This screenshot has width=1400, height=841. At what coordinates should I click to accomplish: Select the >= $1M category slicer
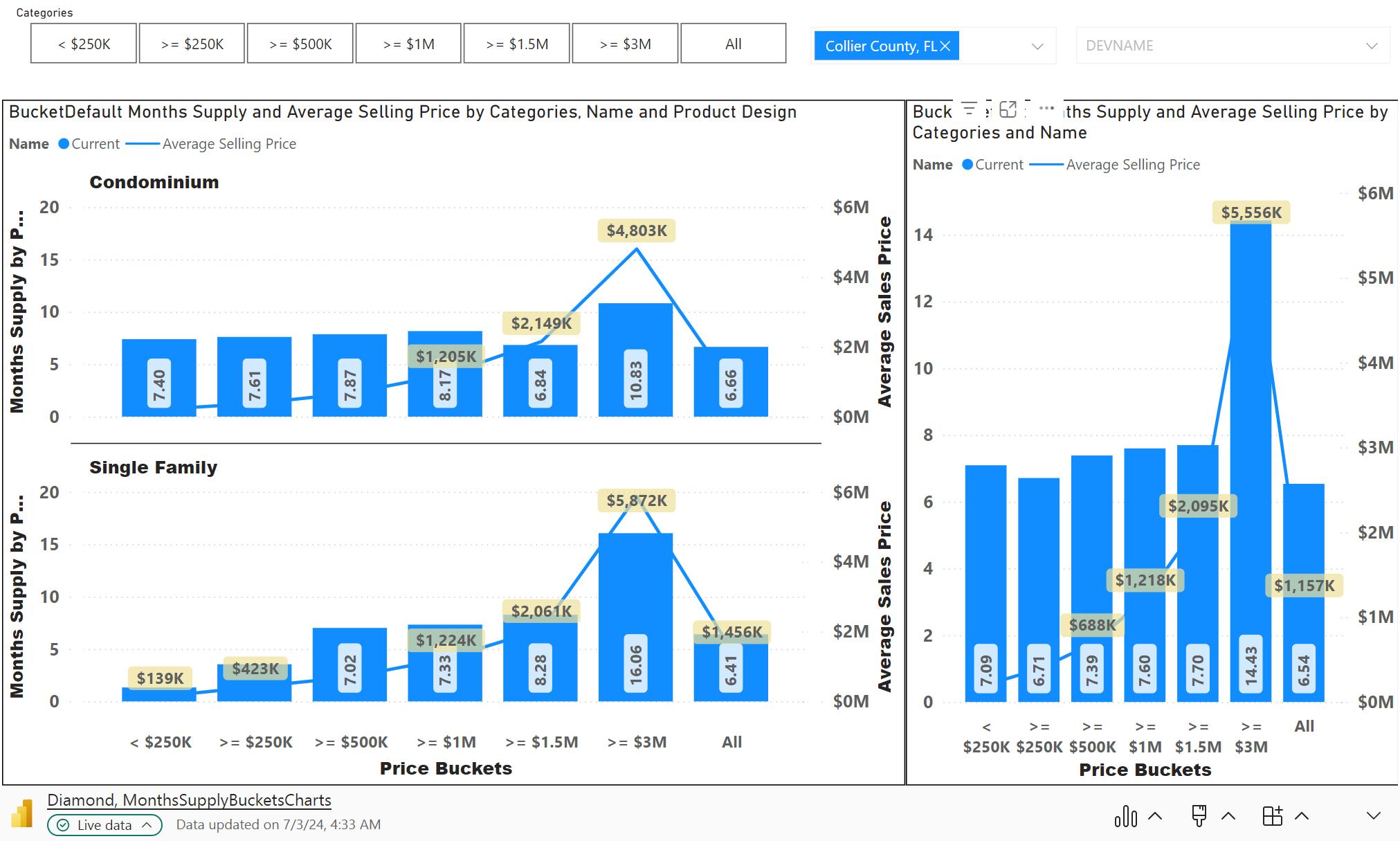(408, 44)
